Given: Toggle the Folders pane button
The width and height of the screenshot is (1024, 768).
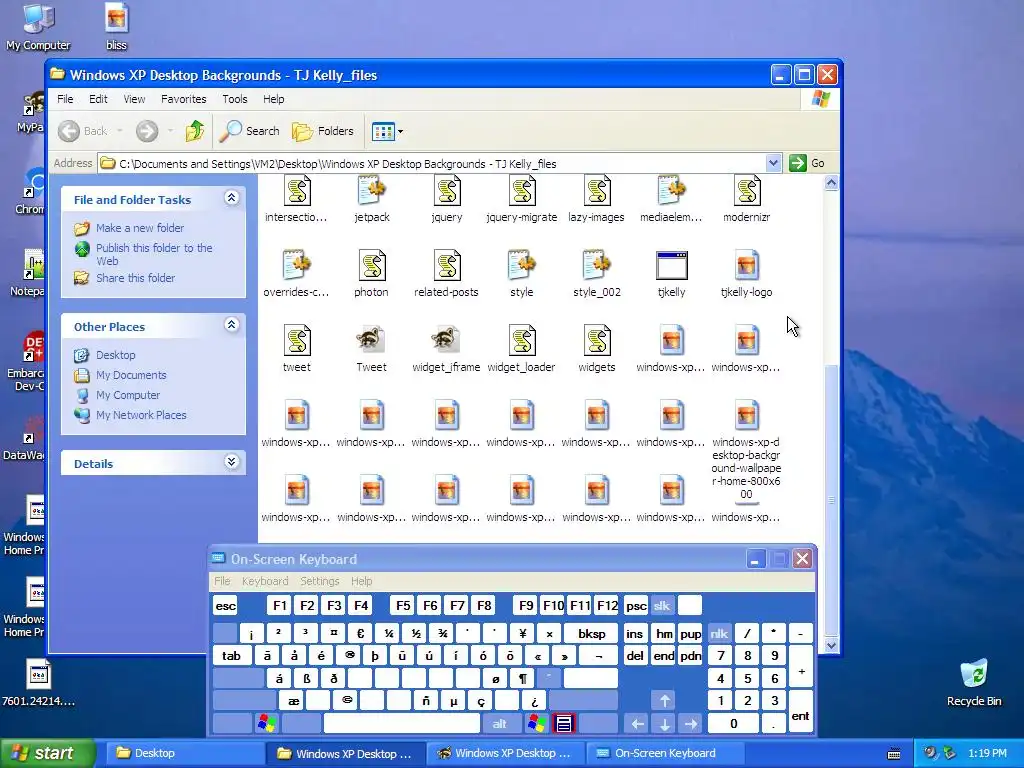Looking at the screenshot, I should pyautogui.click(x=323, y=131).
